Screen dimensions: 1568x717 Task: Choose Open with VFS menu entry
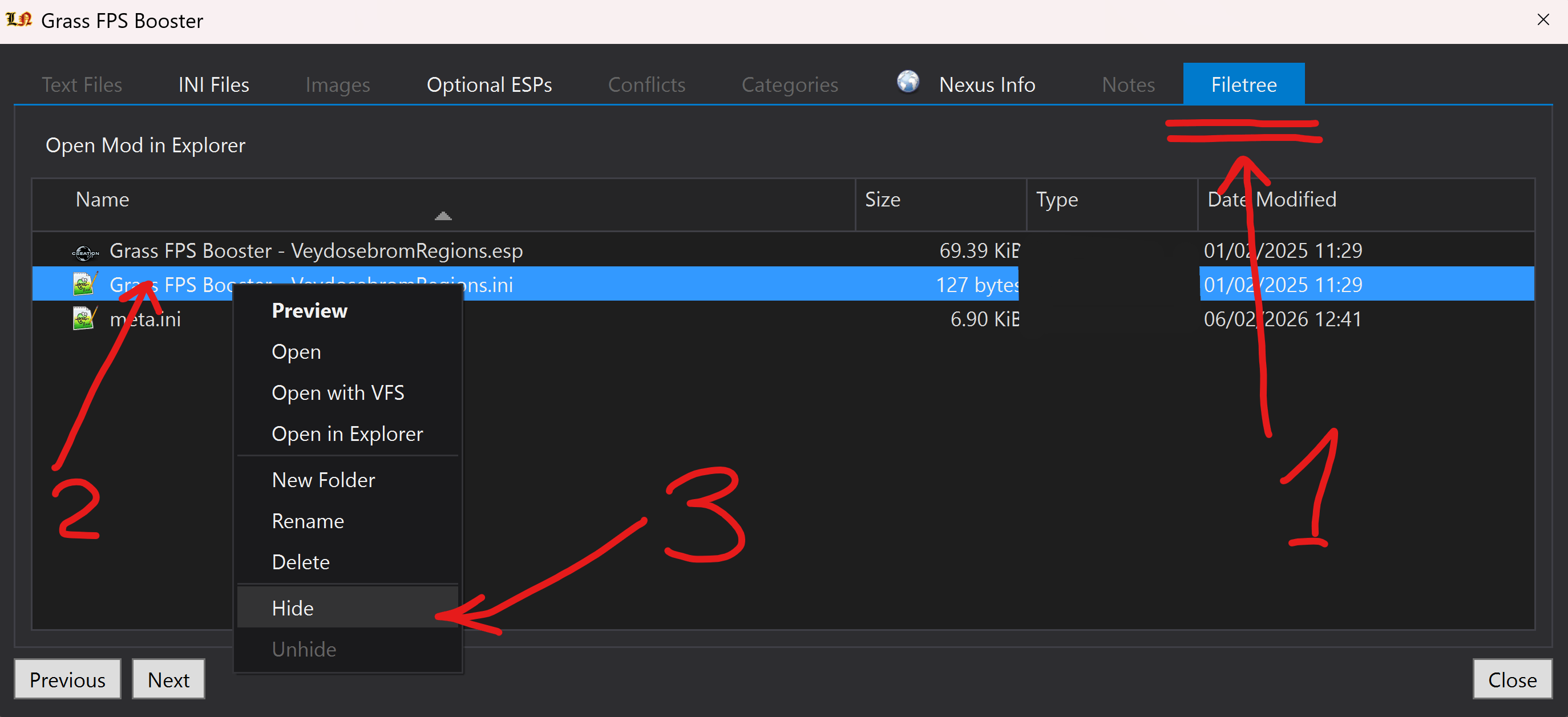[338, 392]
